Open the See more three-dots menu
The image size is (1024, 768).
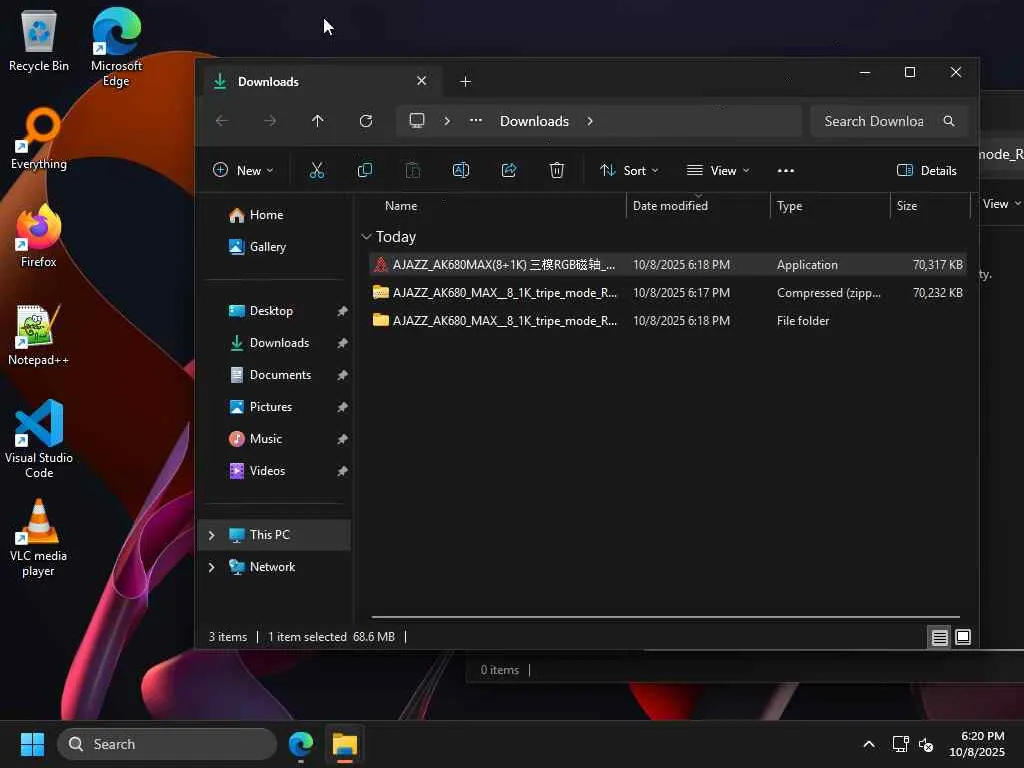point(786,170)
